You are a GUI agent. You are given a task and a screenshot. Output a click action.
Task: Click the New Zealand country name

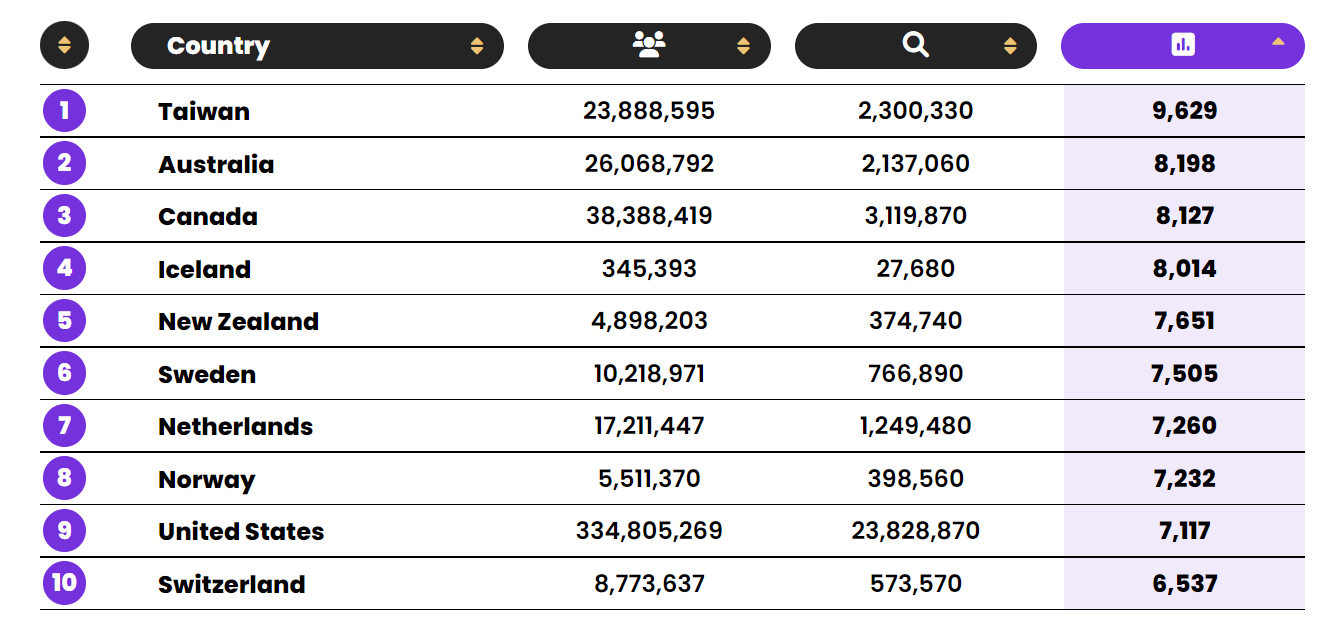click(x=239, y=321)
